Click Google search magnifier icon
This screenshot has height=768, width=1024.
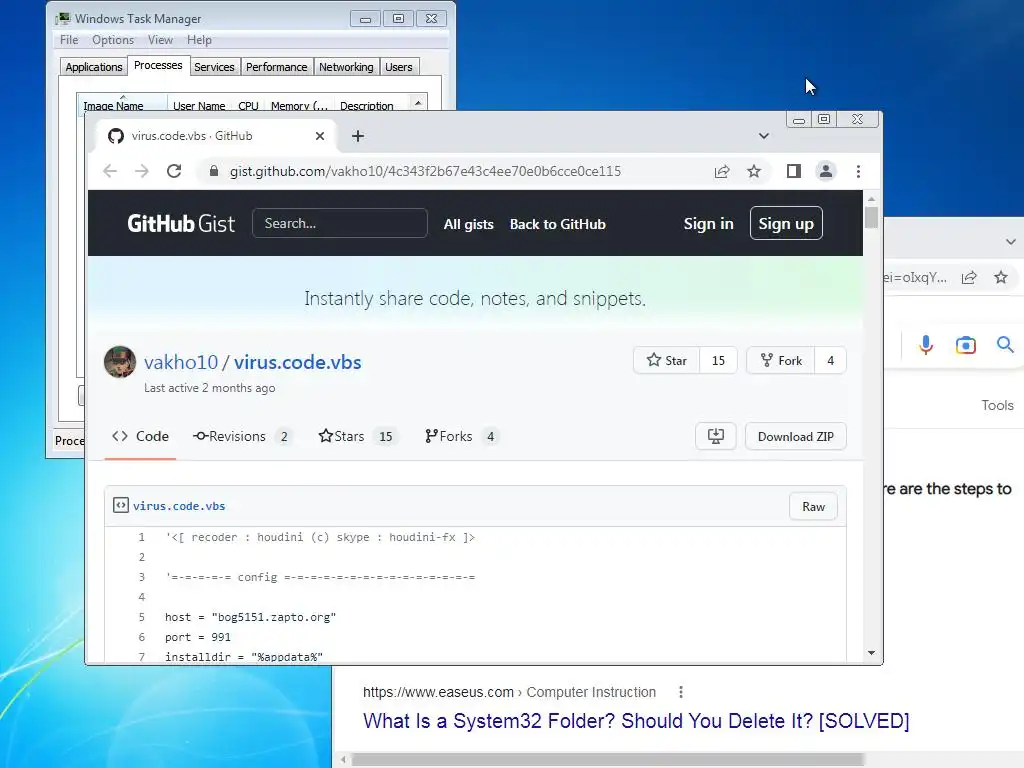(1005, 344)
